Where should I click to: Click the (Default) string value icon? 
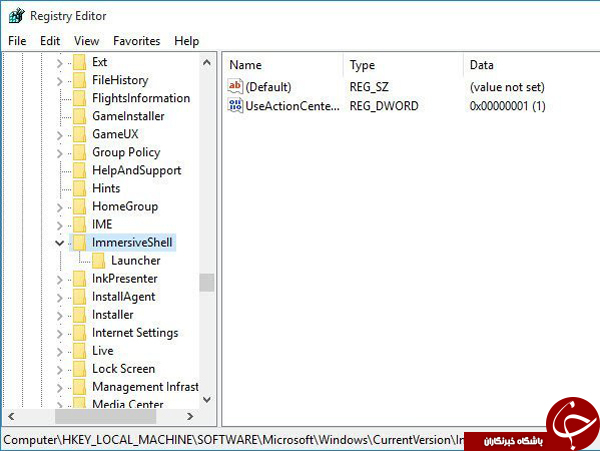[235, 86]
